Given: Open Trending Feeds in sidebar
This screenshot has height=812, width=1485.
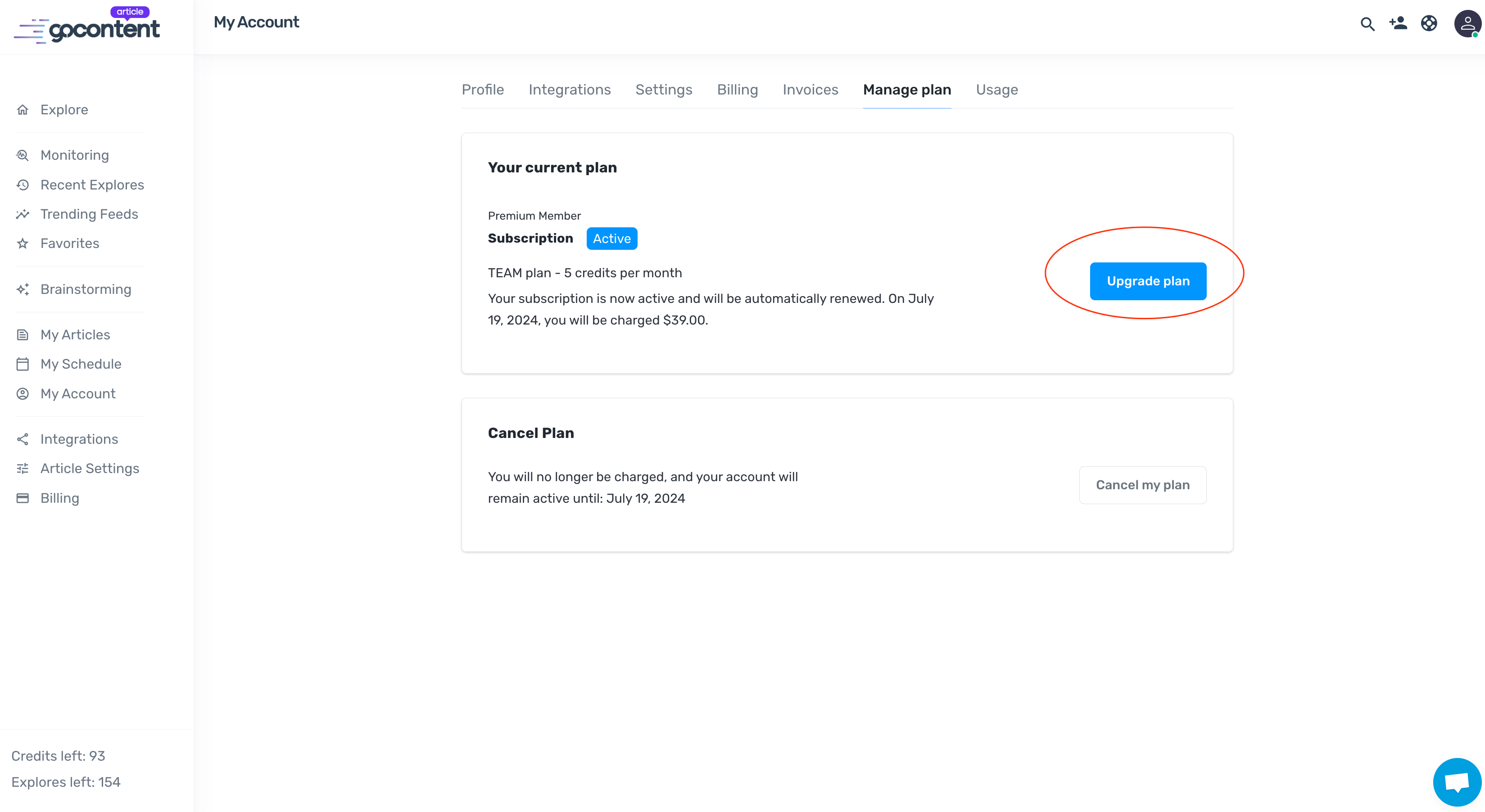Looking at the screenshot, I should [x=89, y=214].
